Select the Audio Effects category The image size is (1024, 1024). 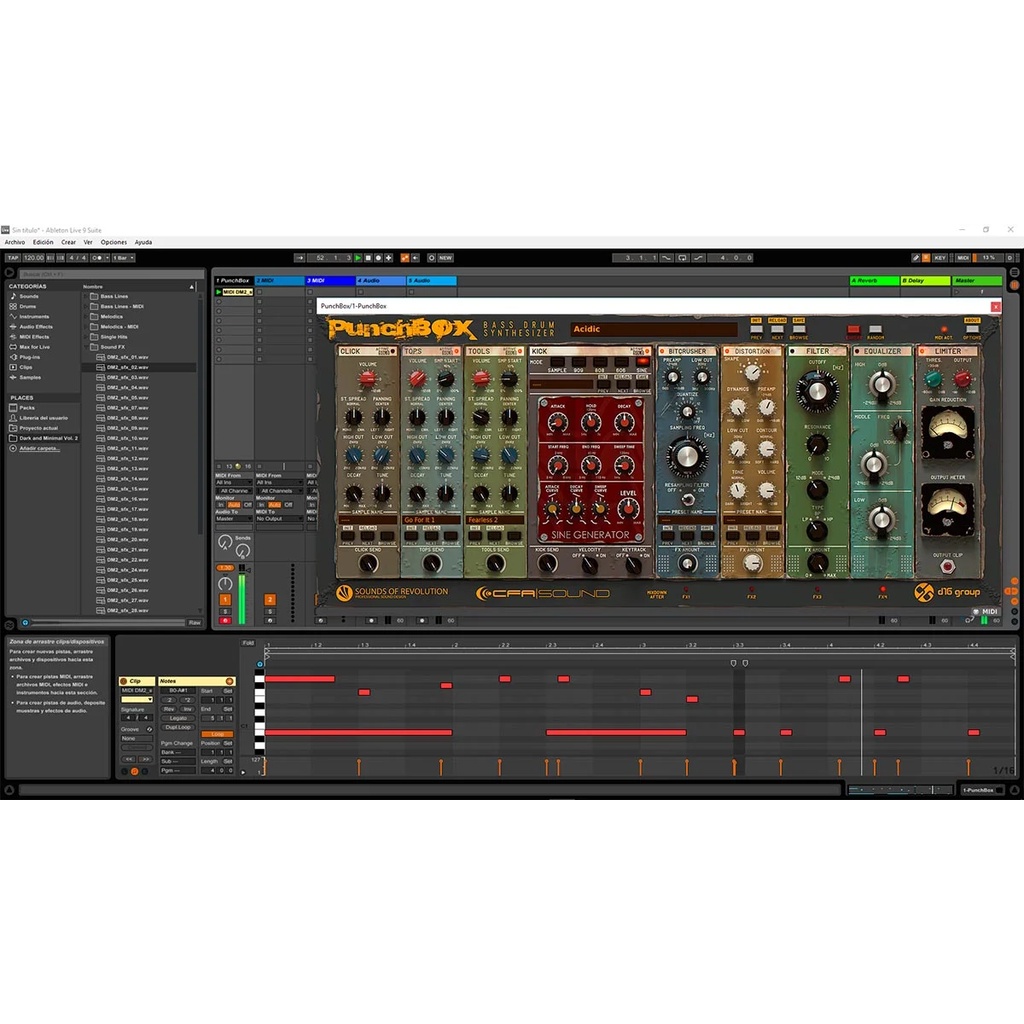click(35, 327)
